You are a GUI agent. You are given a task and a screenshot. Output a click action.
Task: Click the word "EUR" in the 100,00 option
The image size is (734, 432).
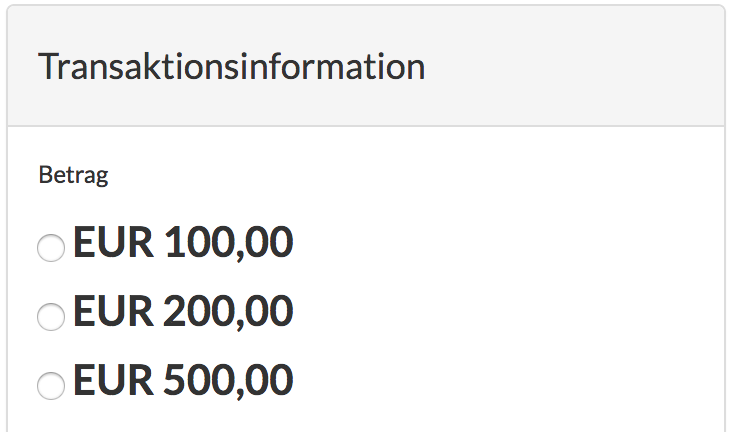113,243
